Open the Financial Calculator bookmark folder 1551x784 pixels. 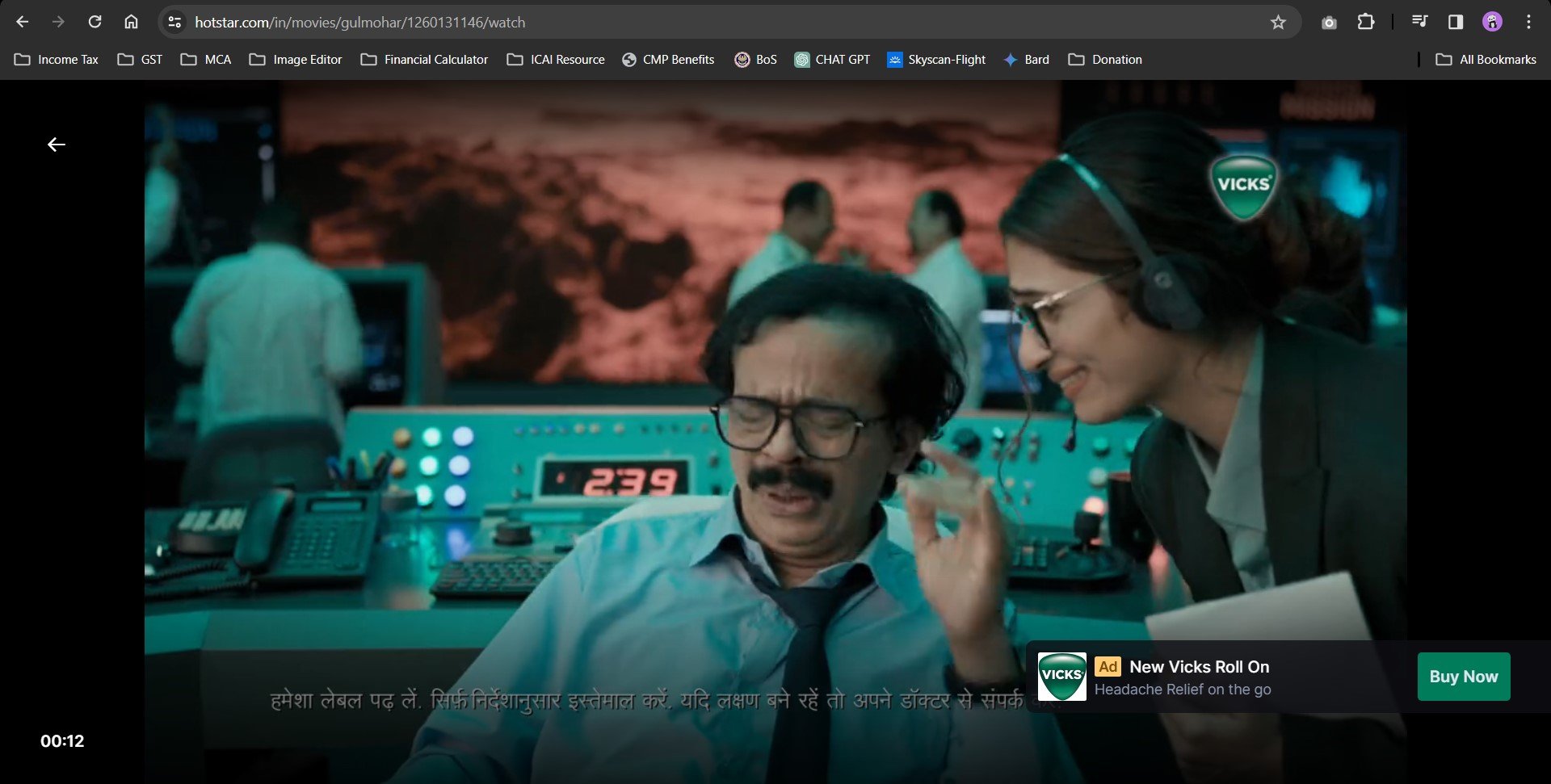point(424,60)
